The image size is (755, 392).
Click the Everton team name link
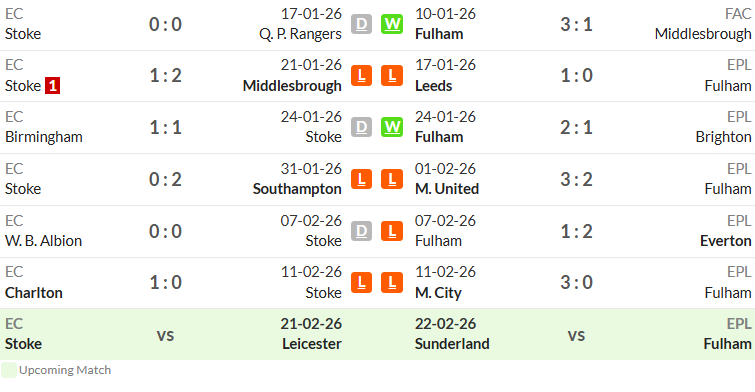(x=726, y=241)
